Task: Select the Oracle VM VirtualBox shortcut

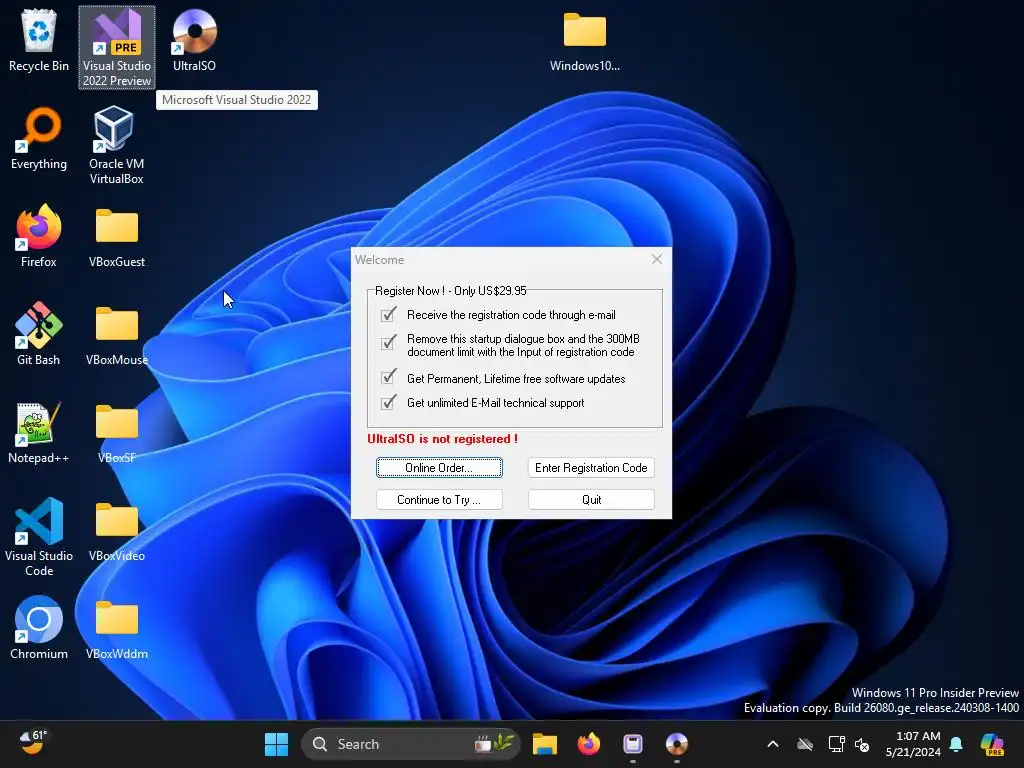Action: [x=116, y=145]
